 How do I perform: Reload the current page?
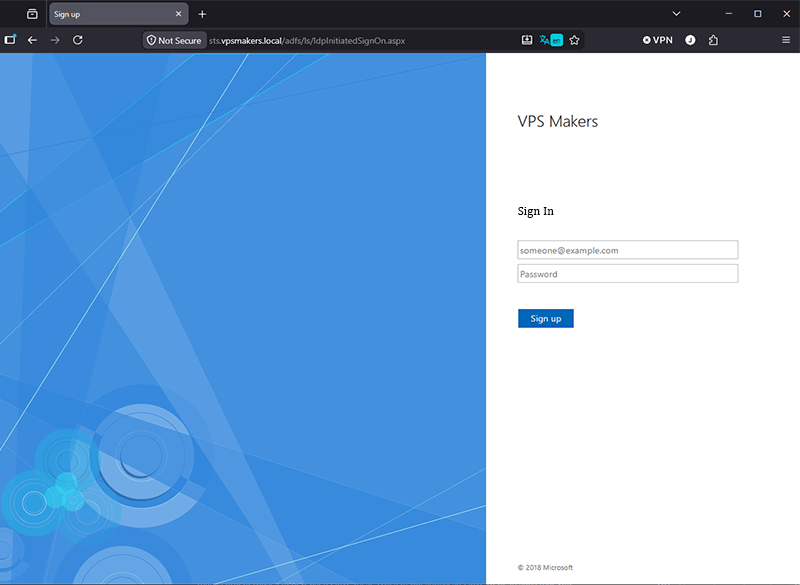(78, 40)
